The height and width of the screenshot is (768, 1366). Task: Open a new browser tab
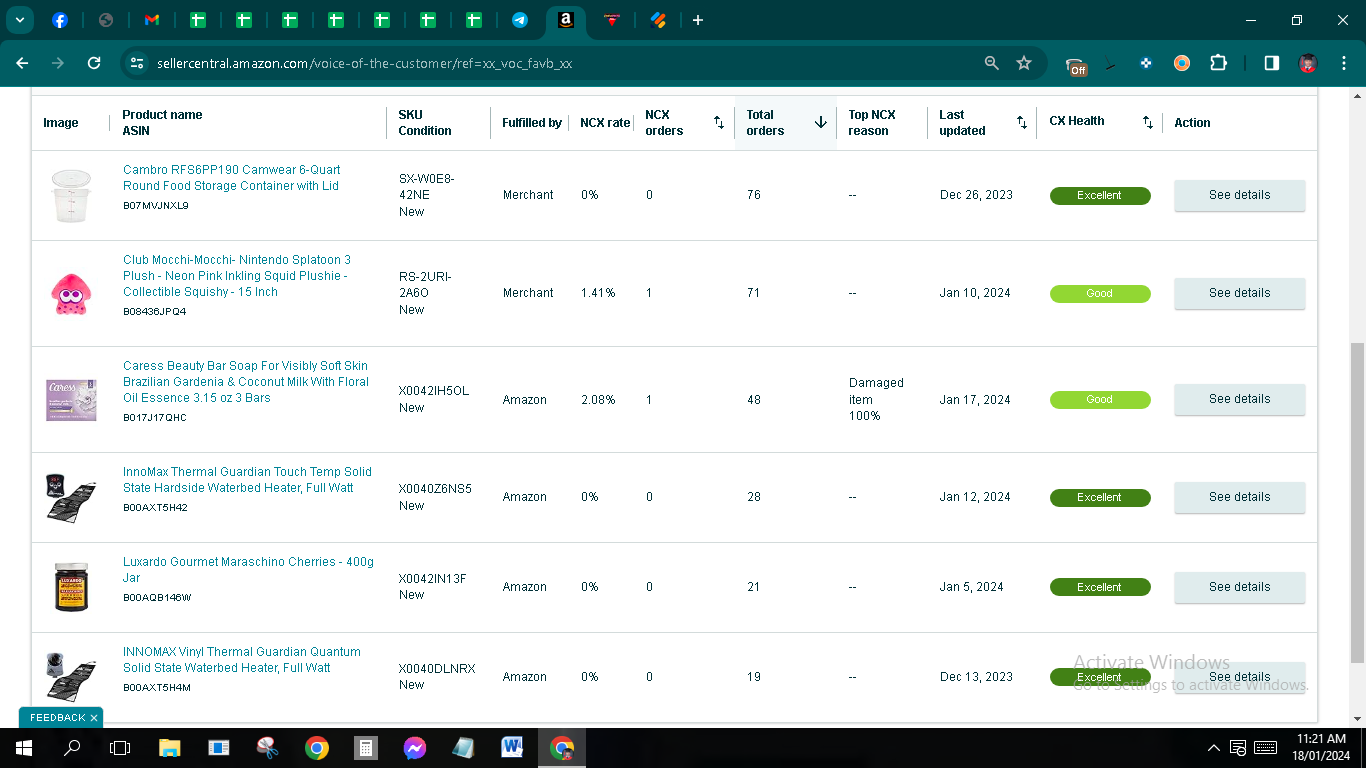(698, 20)
